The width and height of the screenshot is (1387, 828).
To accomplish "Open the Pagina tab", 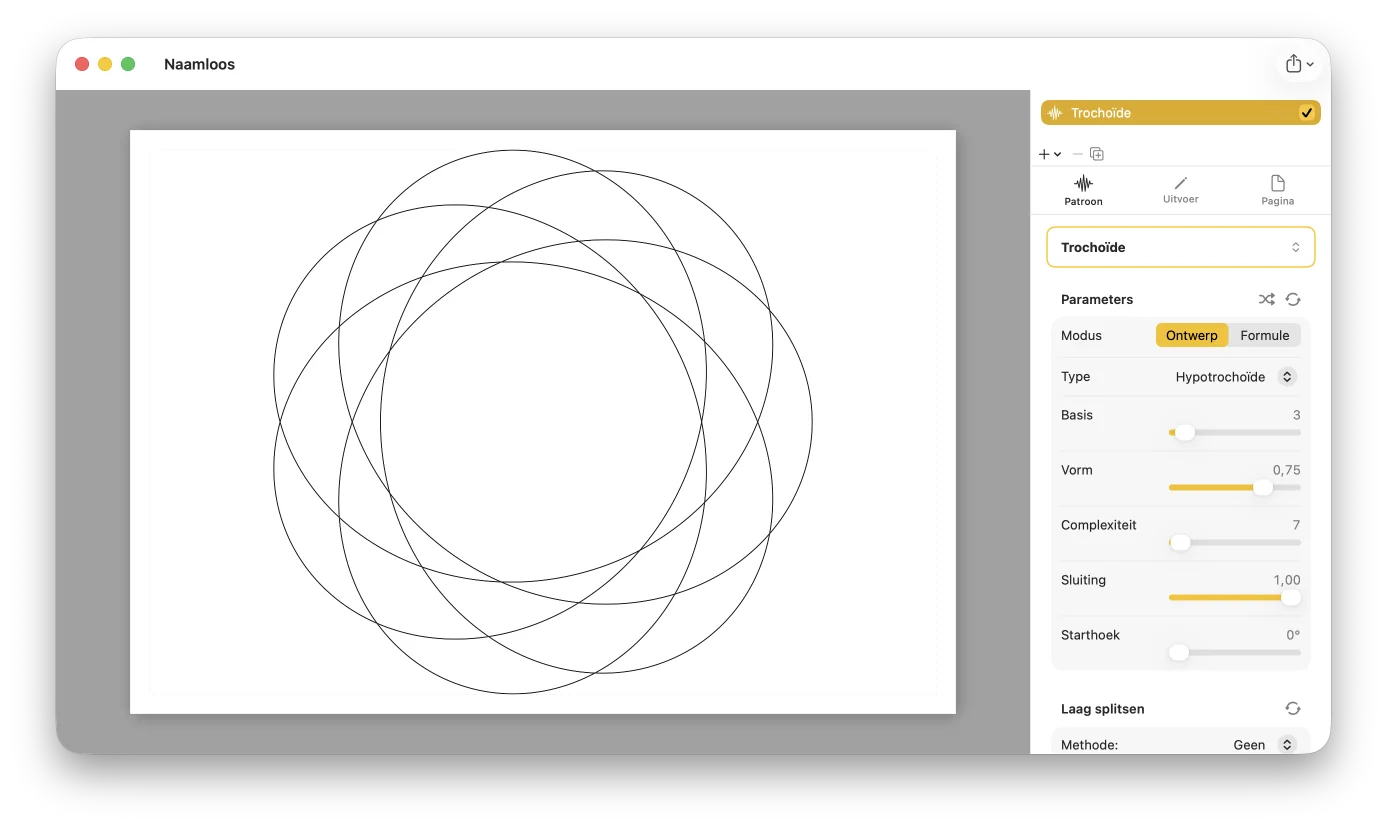I will click(x=1278, y=191).
